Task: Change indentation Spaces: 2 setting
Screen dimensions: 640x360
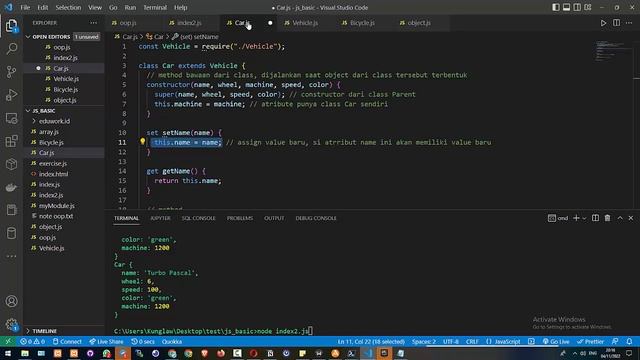Action: pos(424,341)
